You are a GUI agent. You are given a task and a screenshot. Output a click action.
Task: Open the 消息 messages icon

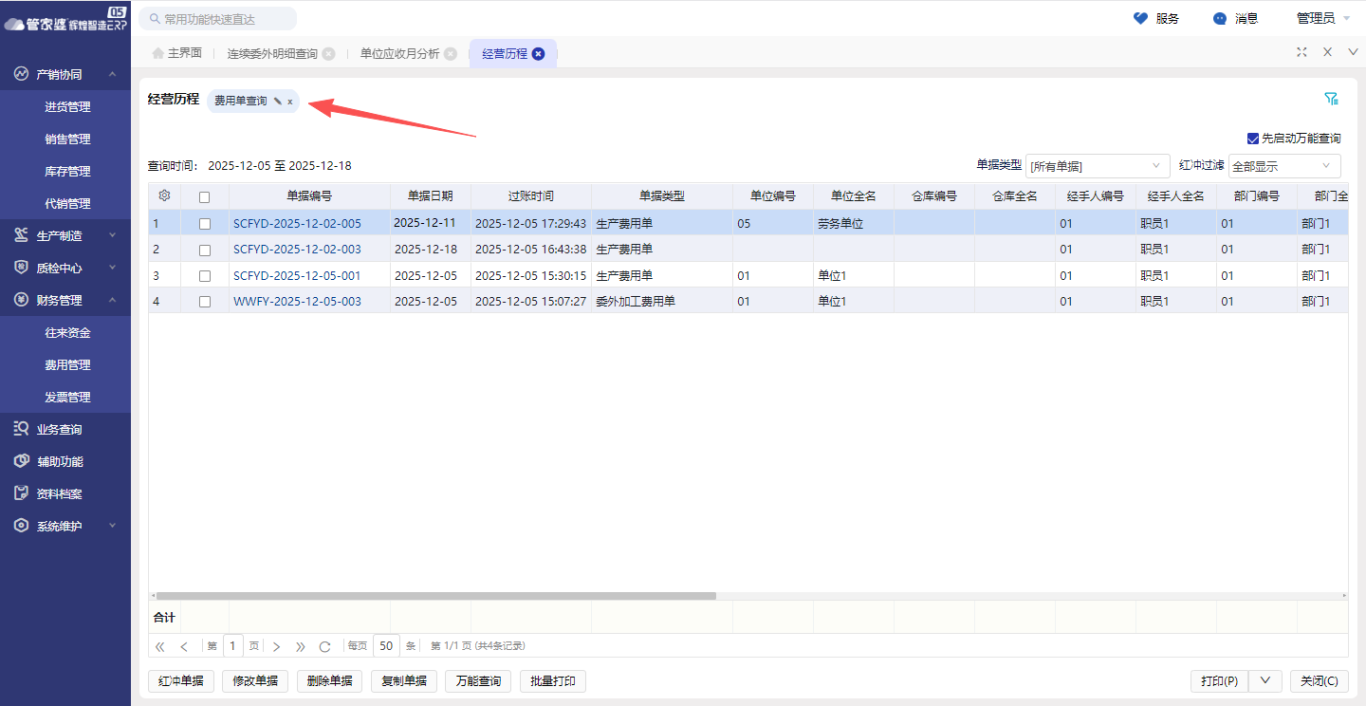[1220, 18]
